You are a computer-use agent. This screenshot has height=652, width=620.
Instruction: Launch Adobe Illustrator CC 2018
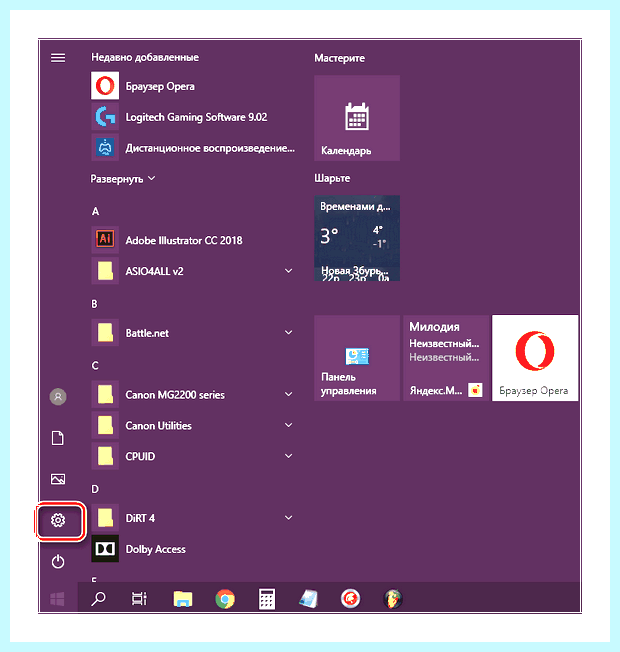pyautogui.click(x=193, y=240)
